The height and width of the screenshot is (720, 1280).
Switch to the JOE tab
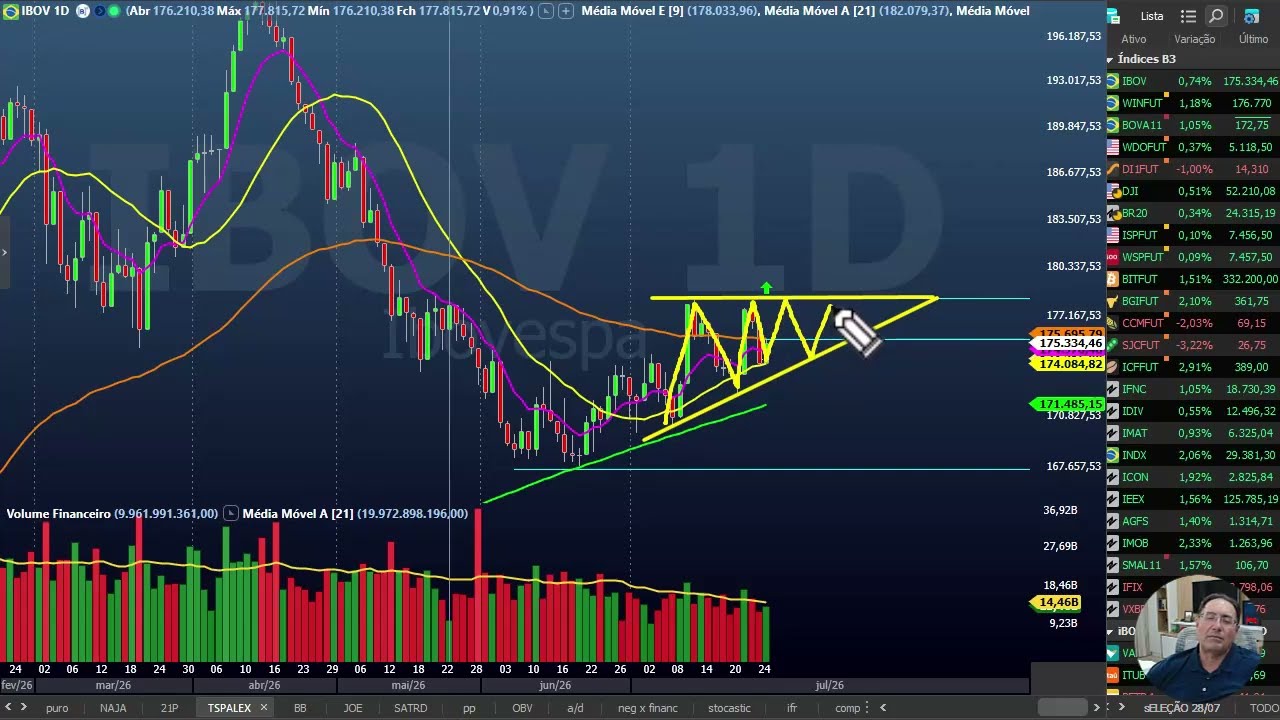point(353,708)
